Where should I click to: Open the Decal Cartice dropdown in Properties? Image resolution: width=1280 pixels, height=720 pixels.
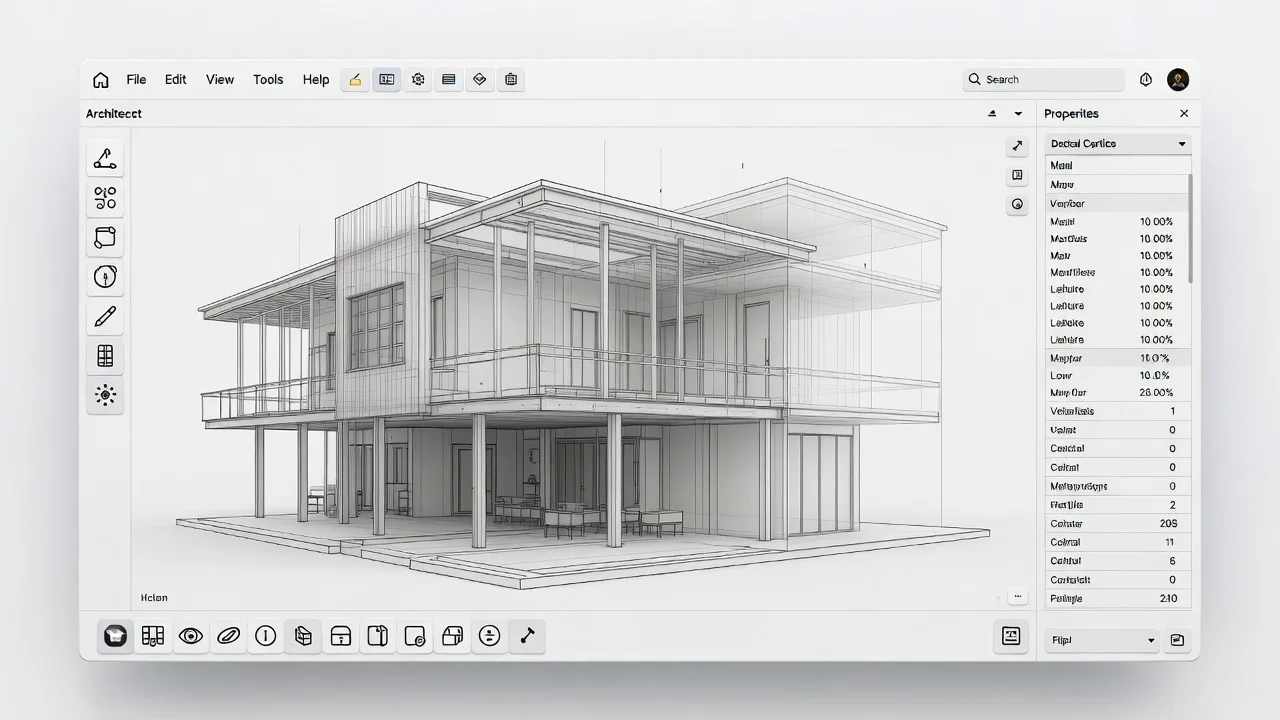pyautogui.click(x=1117, y=143)
